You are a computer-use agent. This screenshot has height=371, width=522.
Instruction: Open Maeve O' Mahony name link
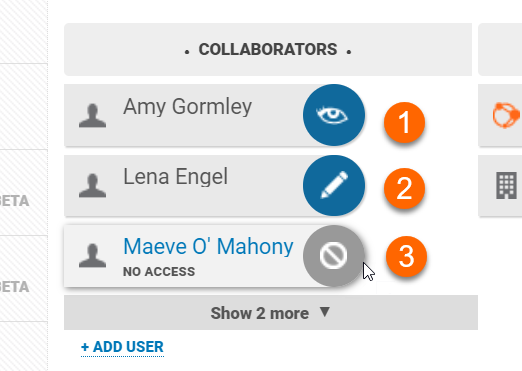[x=208, y=247]
